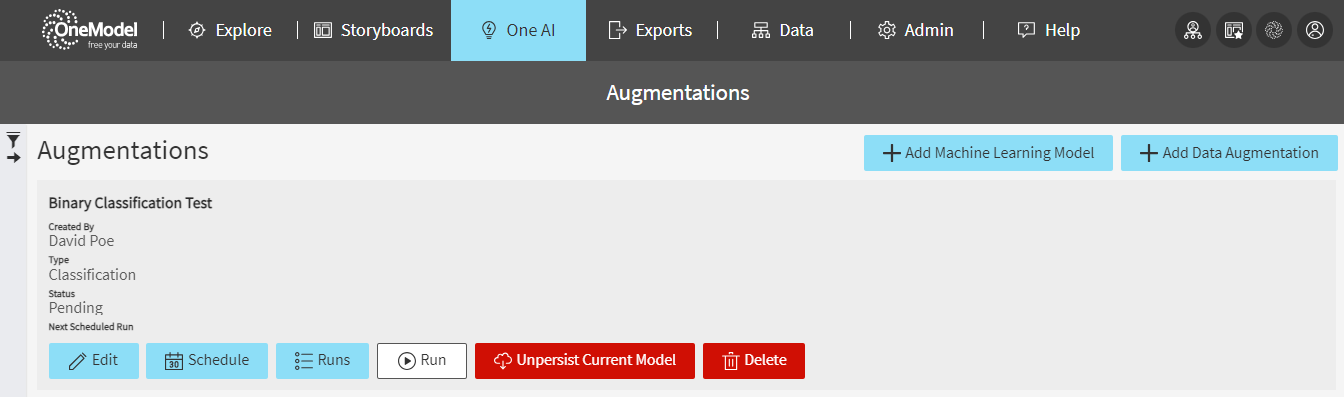Open the Admin settings menu
This screenshot has height=397, width=1344.
(915, 30)
